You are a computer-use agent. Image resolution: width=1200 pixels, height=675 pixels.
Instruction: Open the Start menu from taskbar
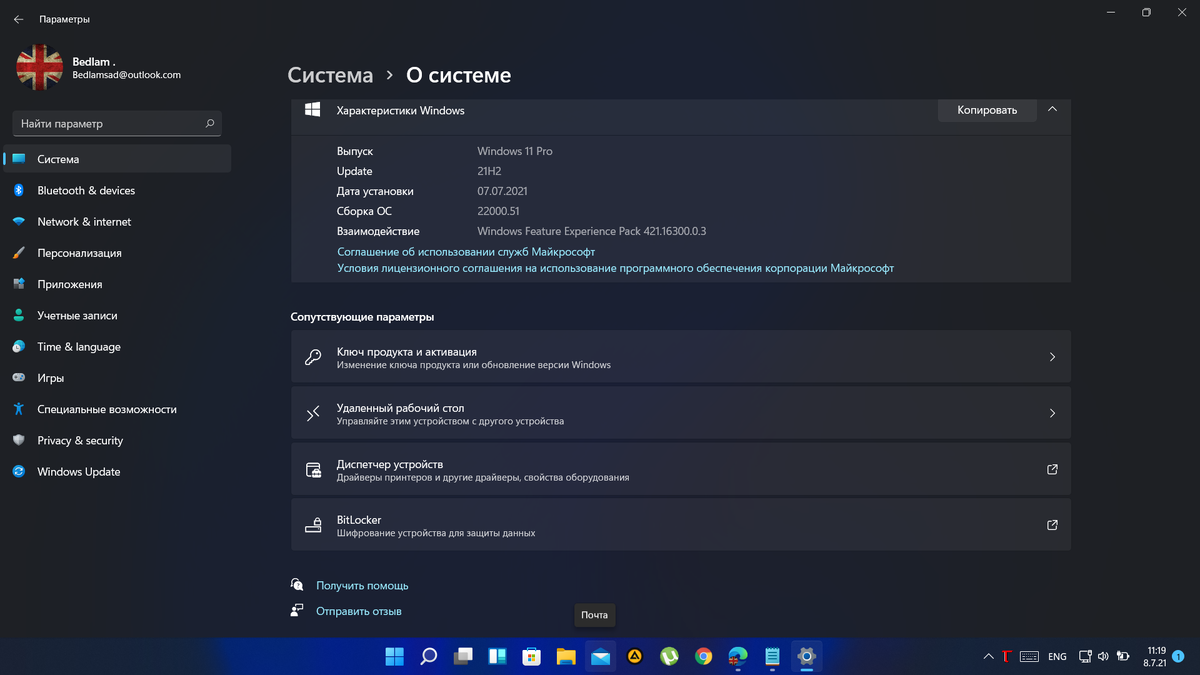(x=395, y=657)
